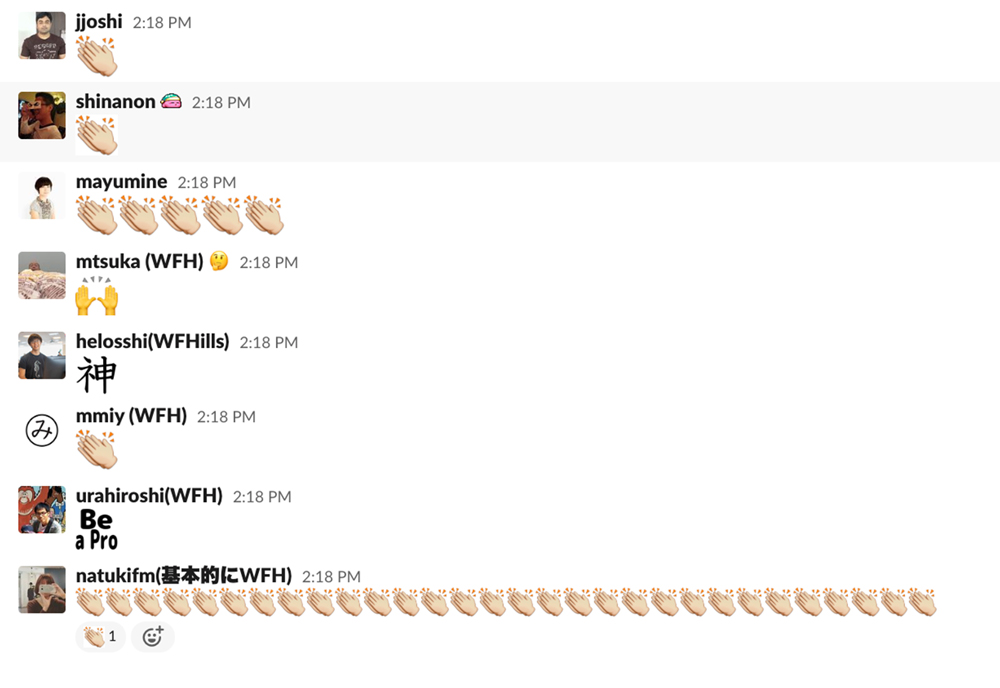Click the 2:18 PM timestamp on jjoshi's message
Screen dimensions: 1000x688
click(x=162, y=22)
